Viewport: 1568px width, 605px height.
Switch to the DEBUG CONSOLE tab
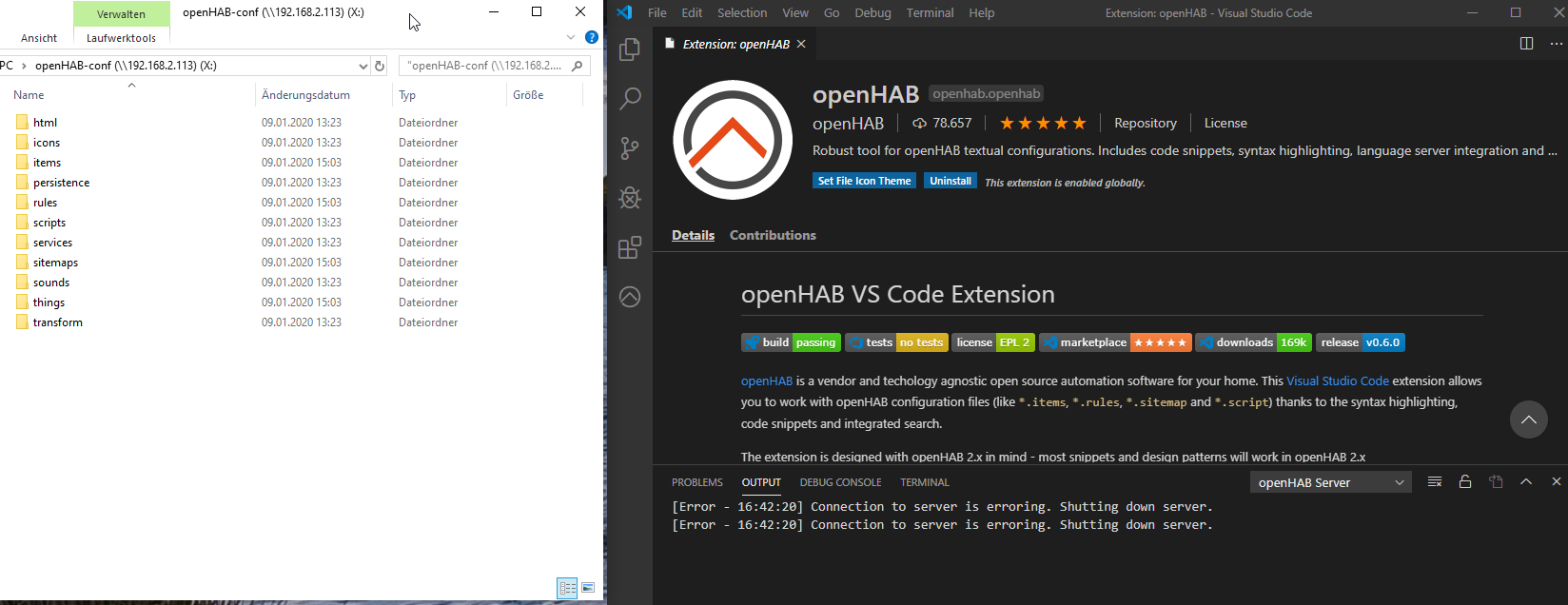(840, 482)
